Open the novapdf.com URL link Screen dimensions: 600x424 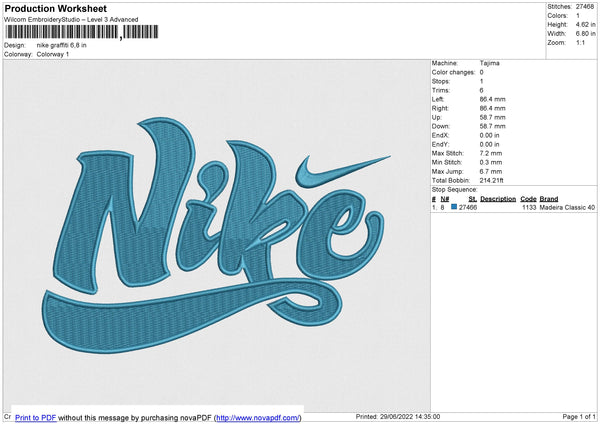pos(258,417)
